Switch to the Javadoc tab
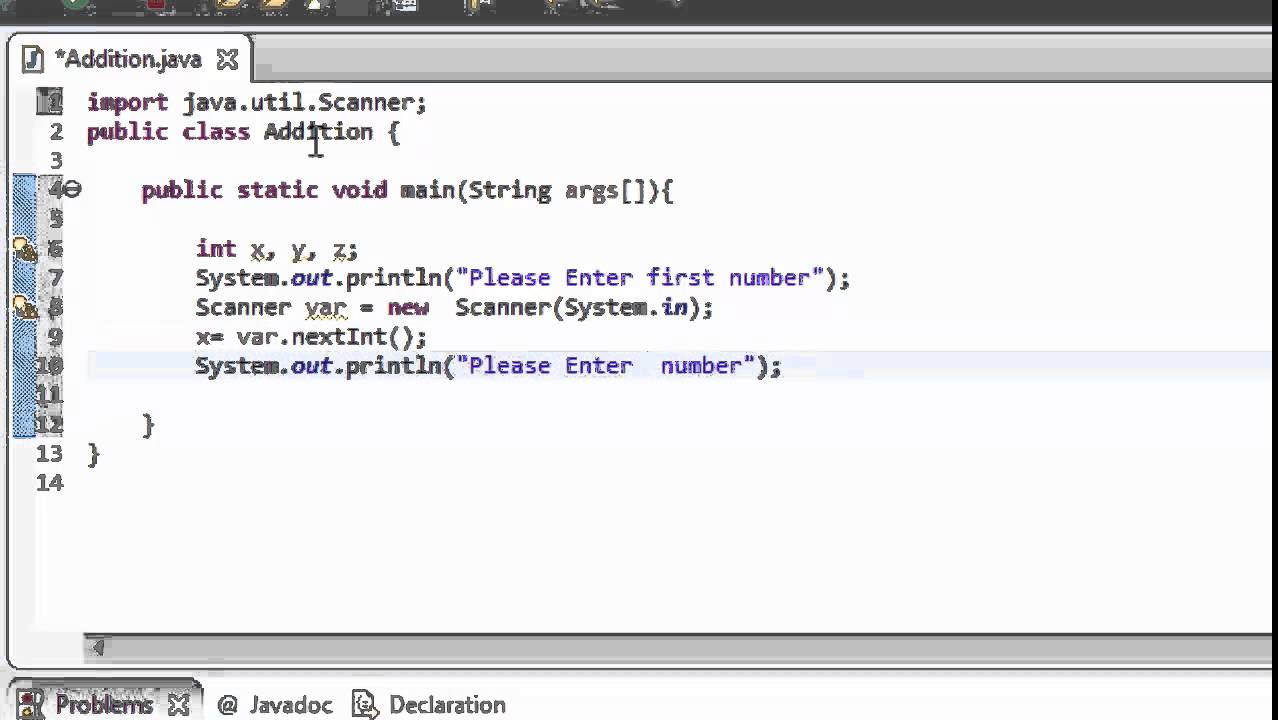The width and height of the screenshot is (1278, 720). pyautogui.click(x=290, y=705)
